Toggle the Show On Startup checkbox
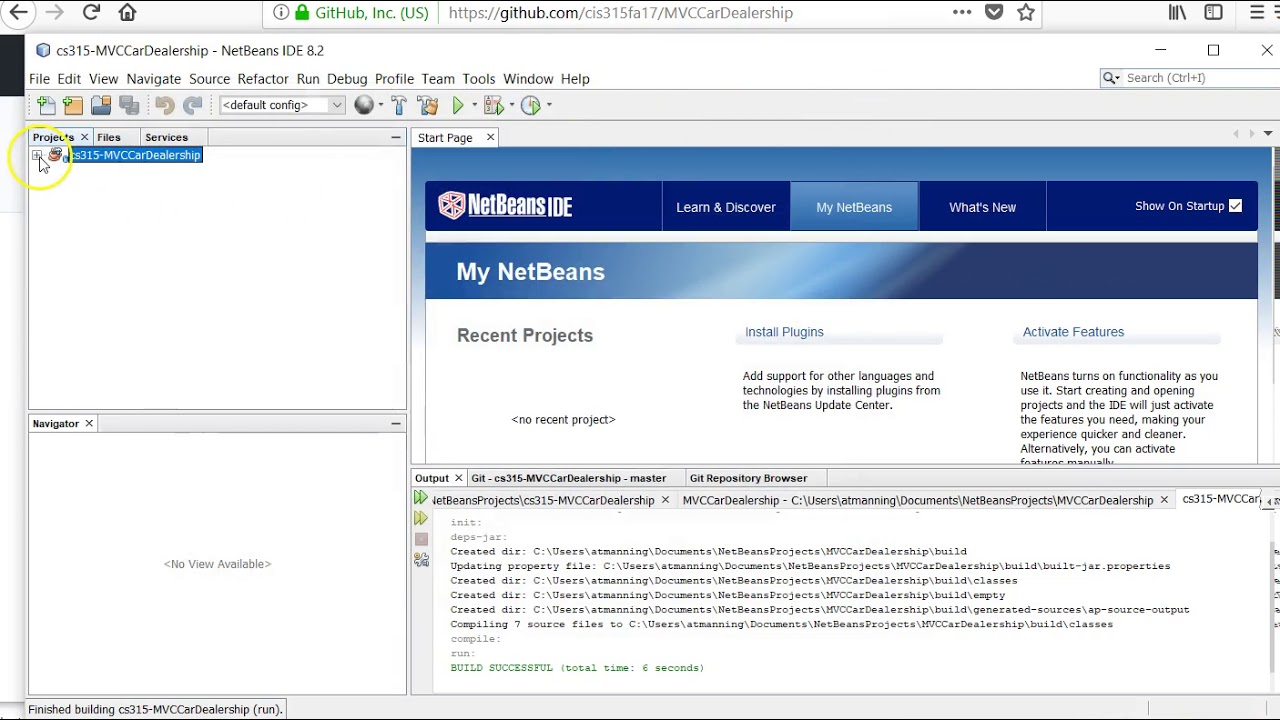Image resolution: width=1280 pixels, height=720 pixels. pyautogui.click(x=1236, y=206)
